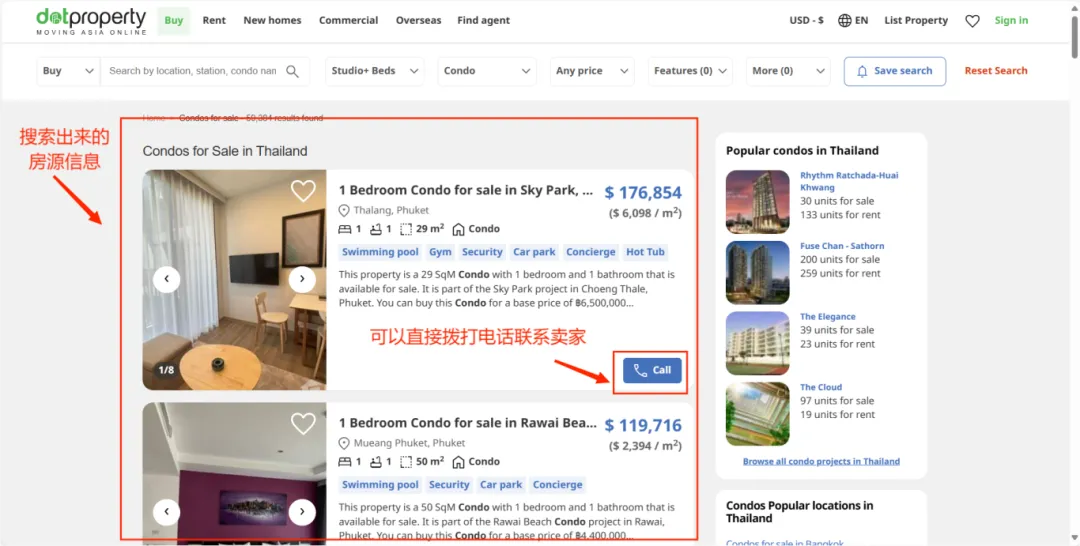Go to the Rent tab
The height and width of the screenshot is (546, 1080).
[214, 21]
